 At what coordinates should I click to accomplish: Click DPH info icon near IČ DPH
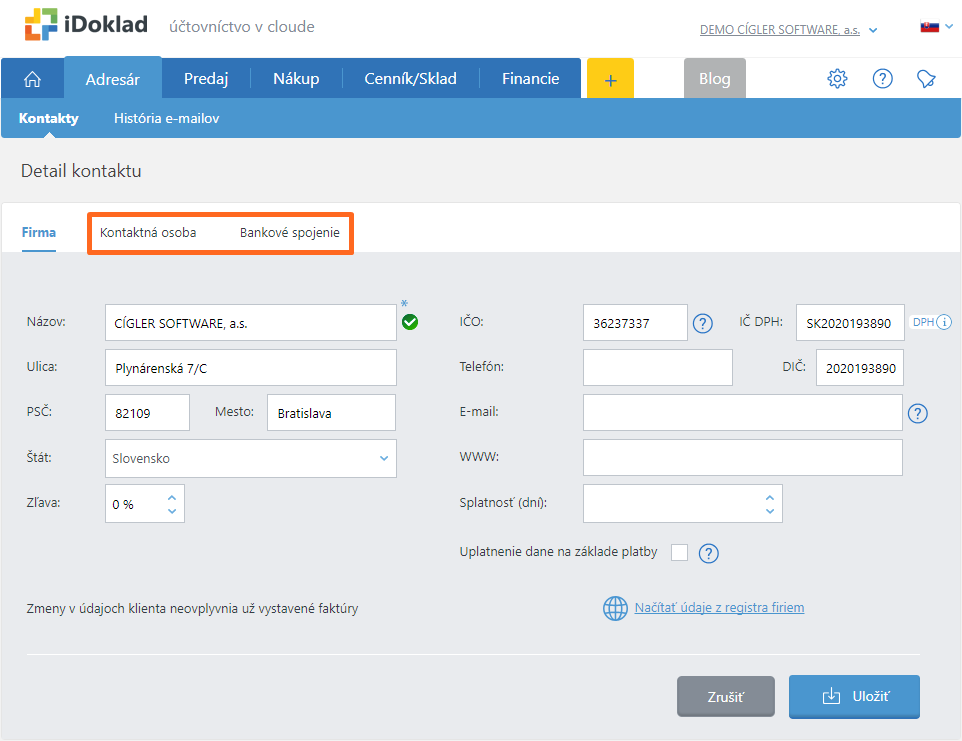(943, 322)
